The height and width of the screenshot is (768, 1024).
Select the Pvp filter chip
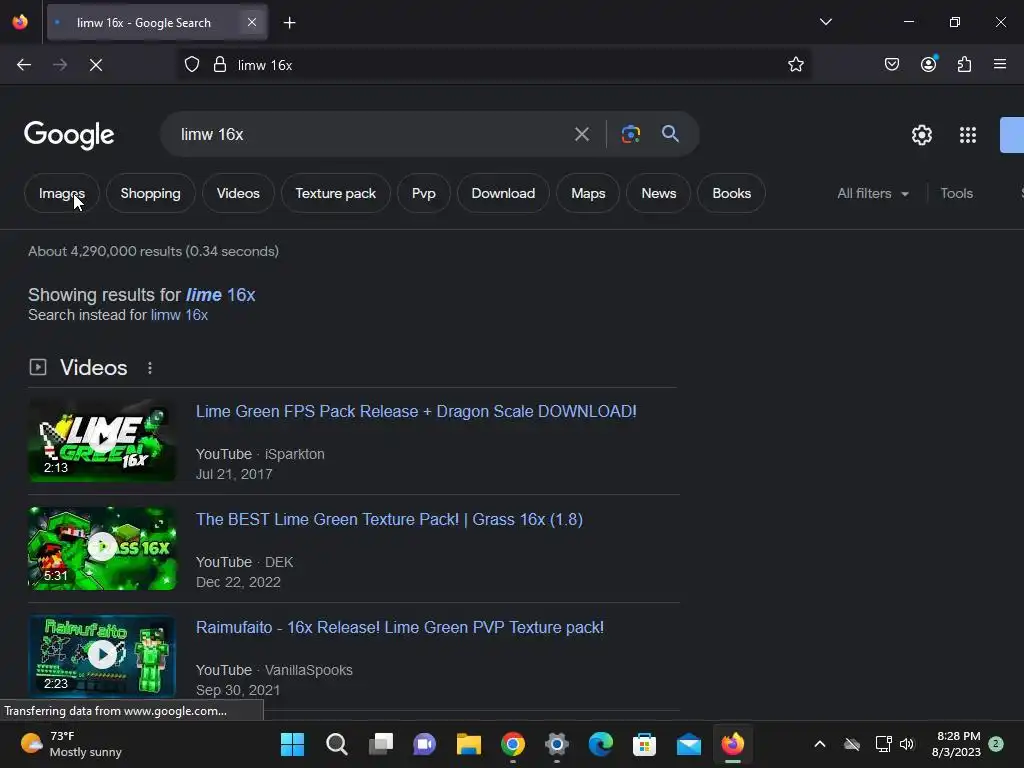[x=423, y=193]
